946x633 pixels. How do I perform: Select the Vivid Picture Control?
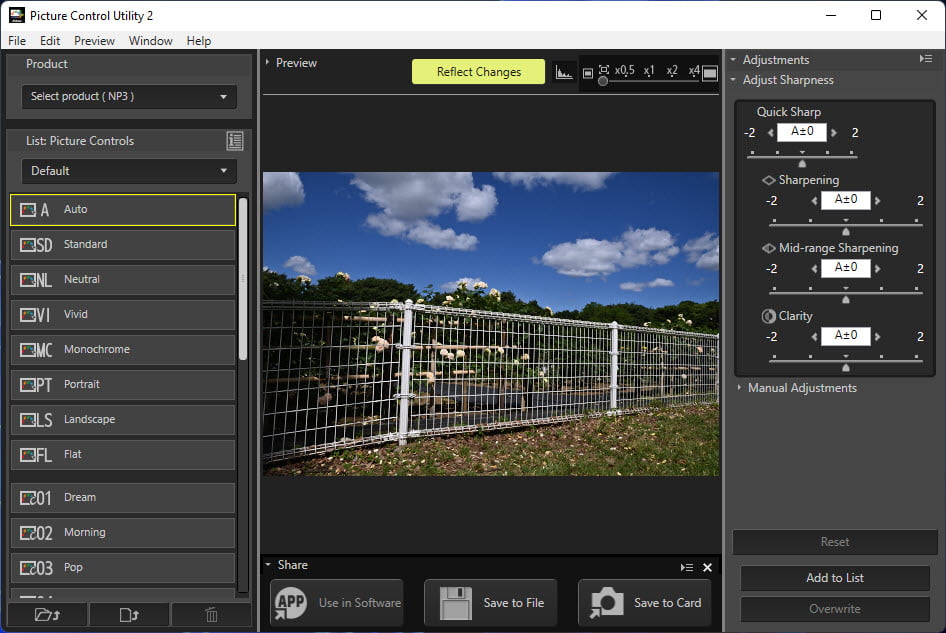[x=123, y=314]
